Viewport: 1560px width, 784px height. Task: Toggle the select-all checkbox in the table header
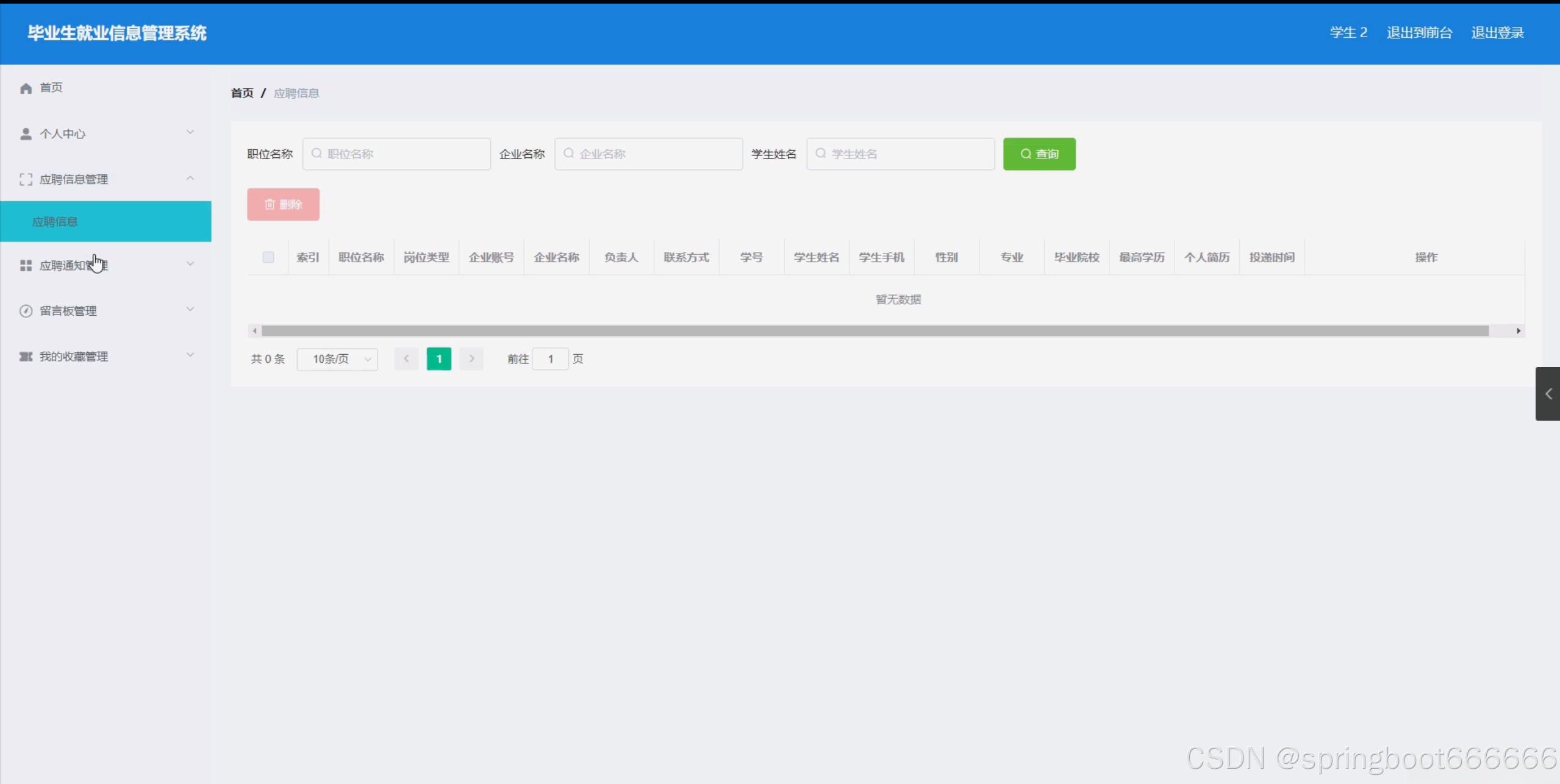268,257
